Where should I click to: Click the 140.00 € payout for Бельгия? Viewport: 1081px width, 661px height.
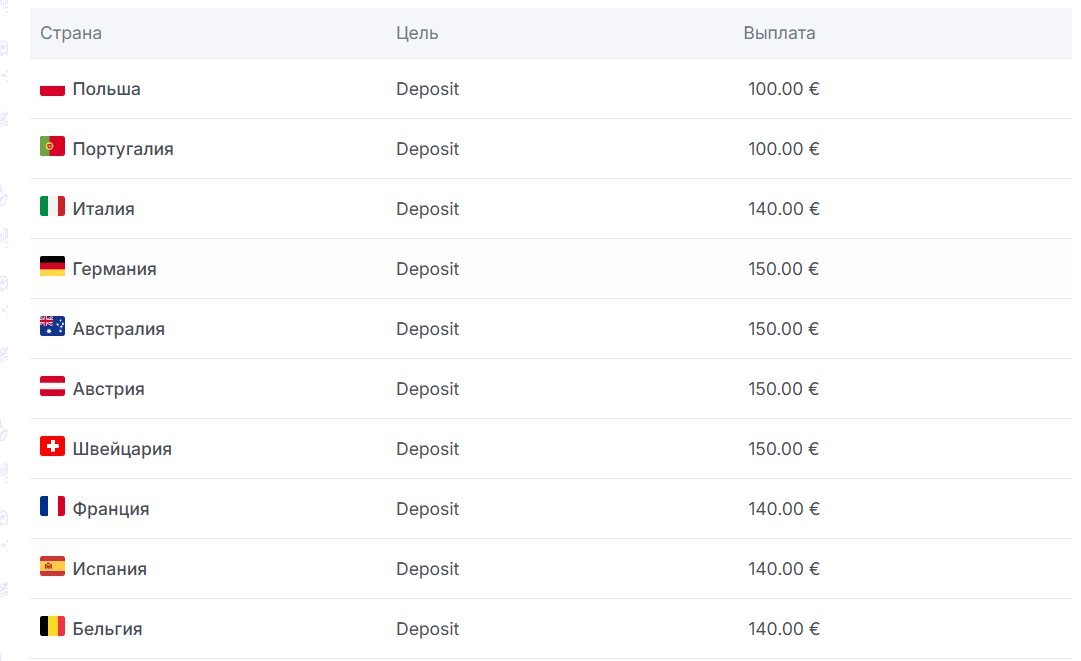[x=783, y=629]
